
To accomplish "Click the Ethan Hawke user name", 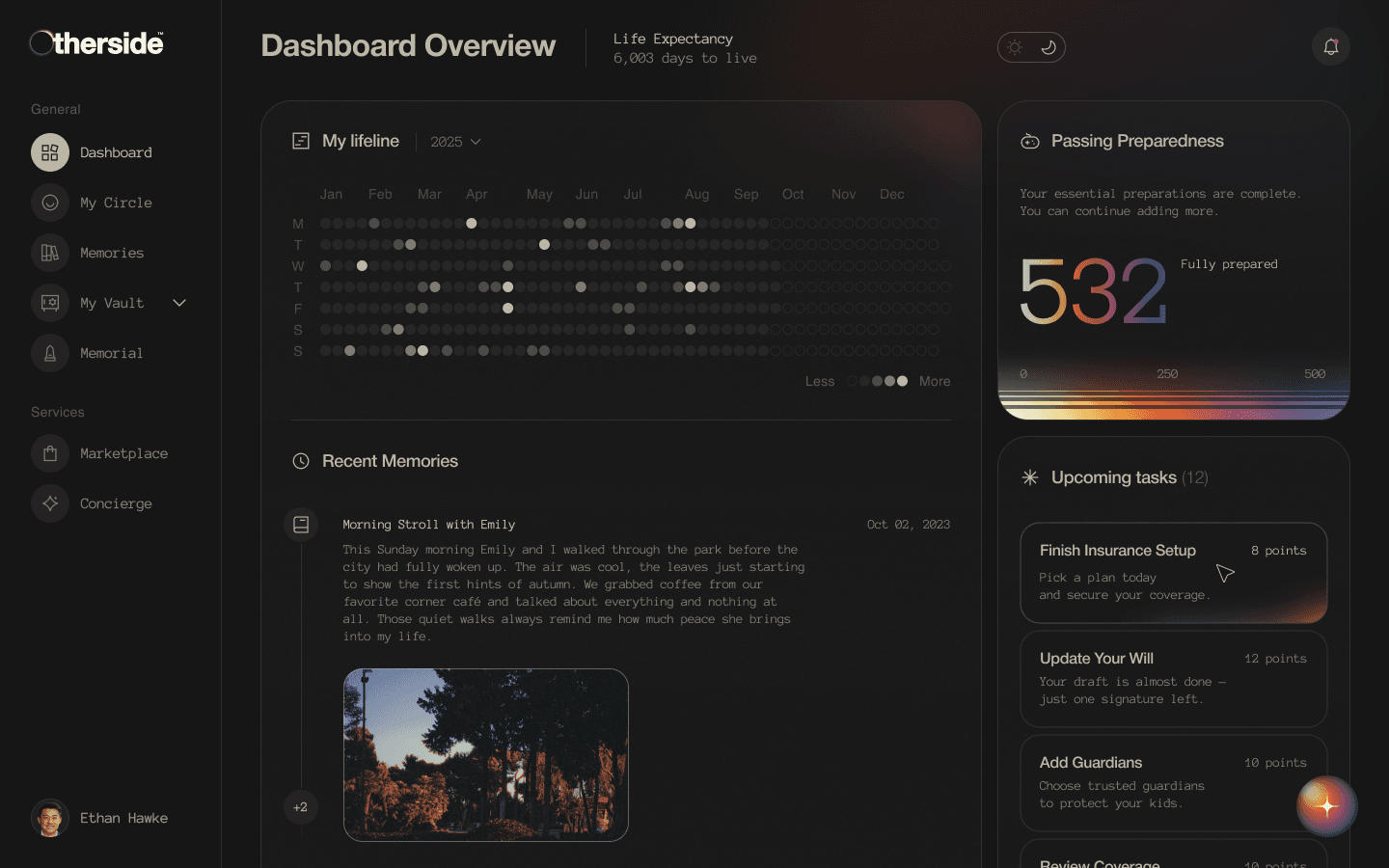I will click(123, 818).
